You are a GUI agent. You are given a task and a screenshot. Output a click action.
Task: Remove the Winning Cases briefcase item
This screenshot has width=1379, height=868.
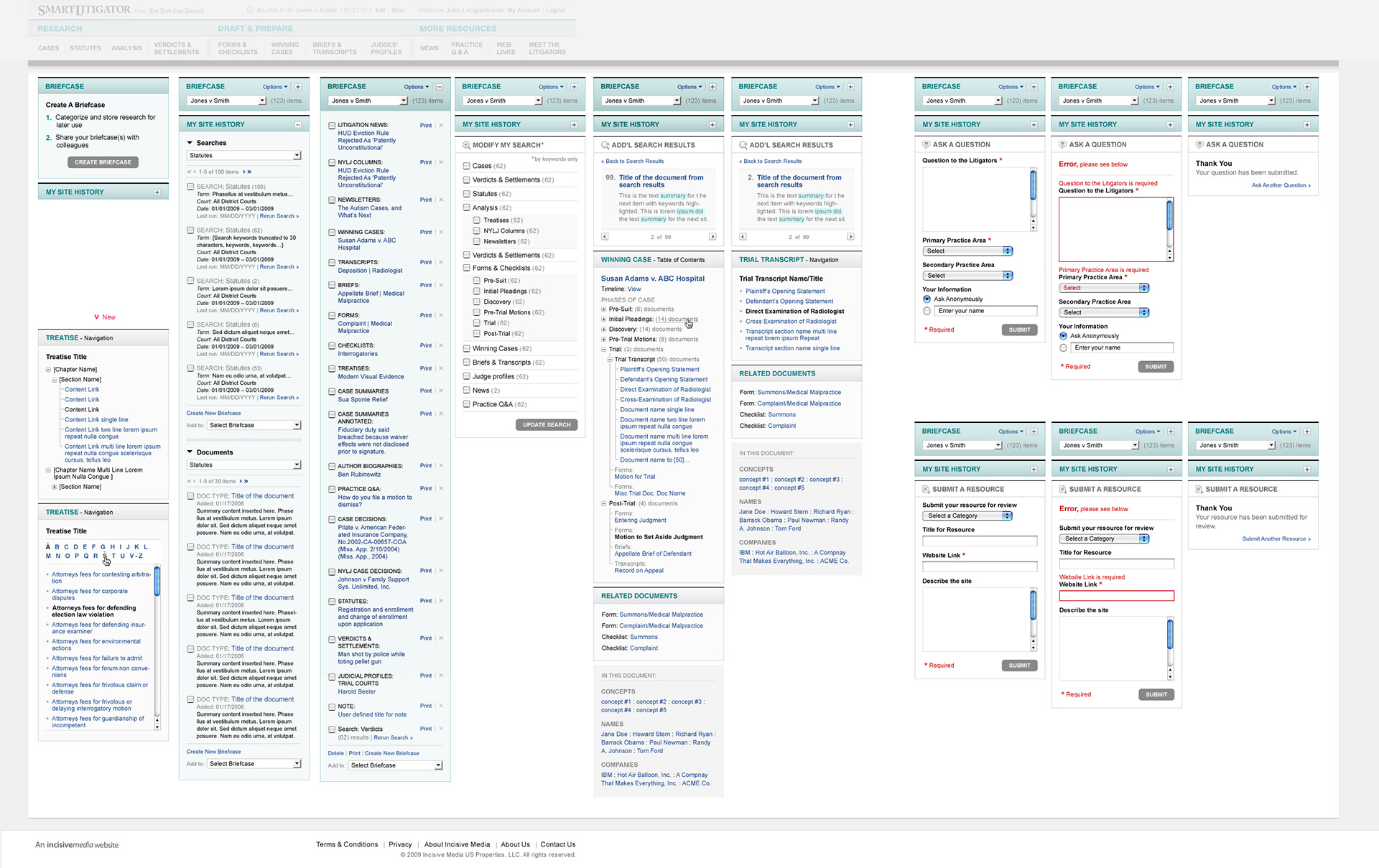[x=441, y=232]
